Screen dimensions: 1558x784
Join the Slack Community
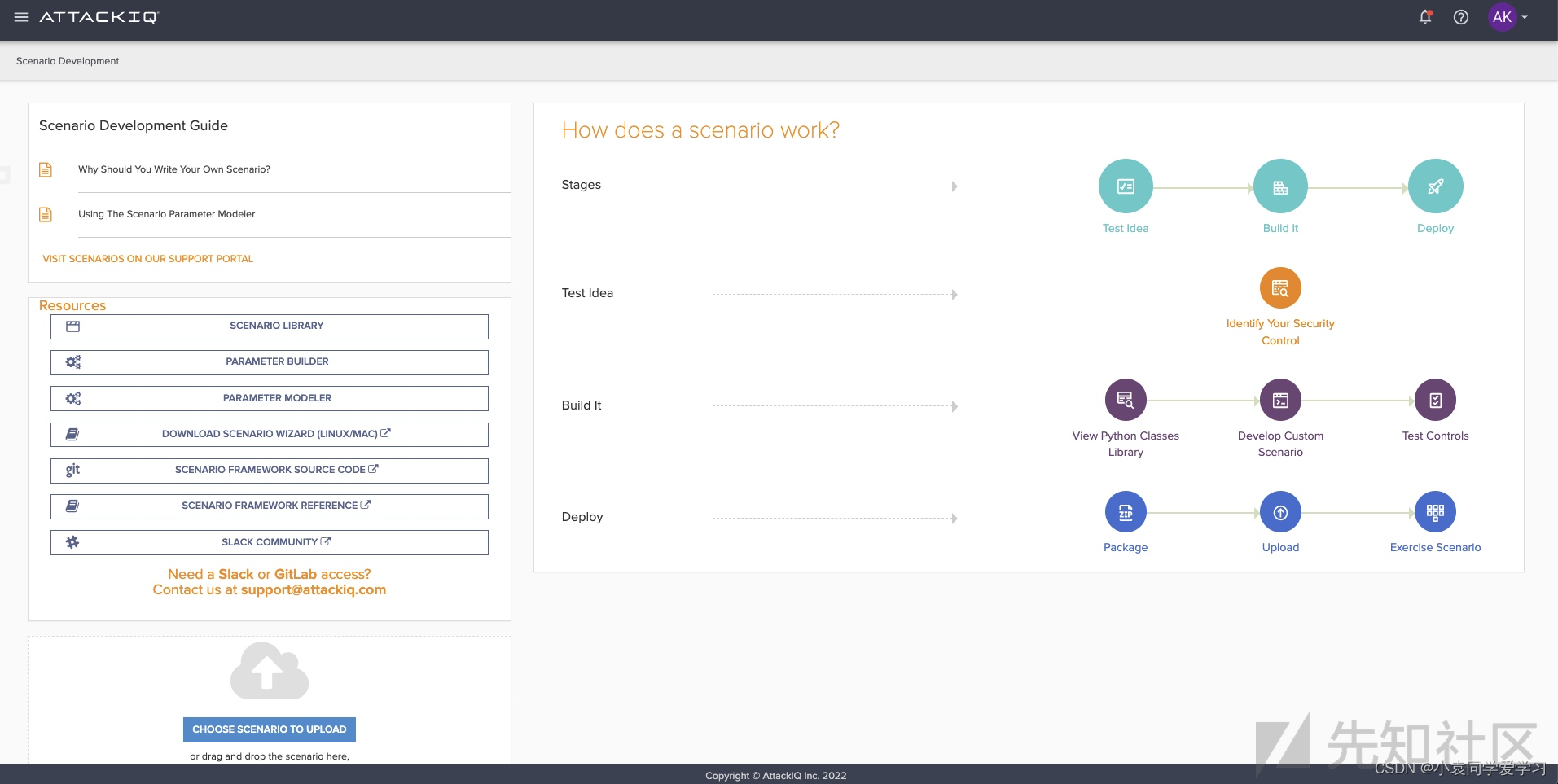[270, 542]
